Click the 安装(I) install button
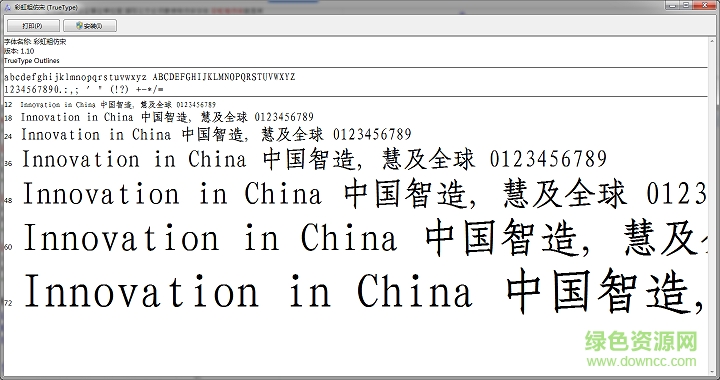This screenshot has height=380, width=720. pyautogui.click(x=90, y=26)
